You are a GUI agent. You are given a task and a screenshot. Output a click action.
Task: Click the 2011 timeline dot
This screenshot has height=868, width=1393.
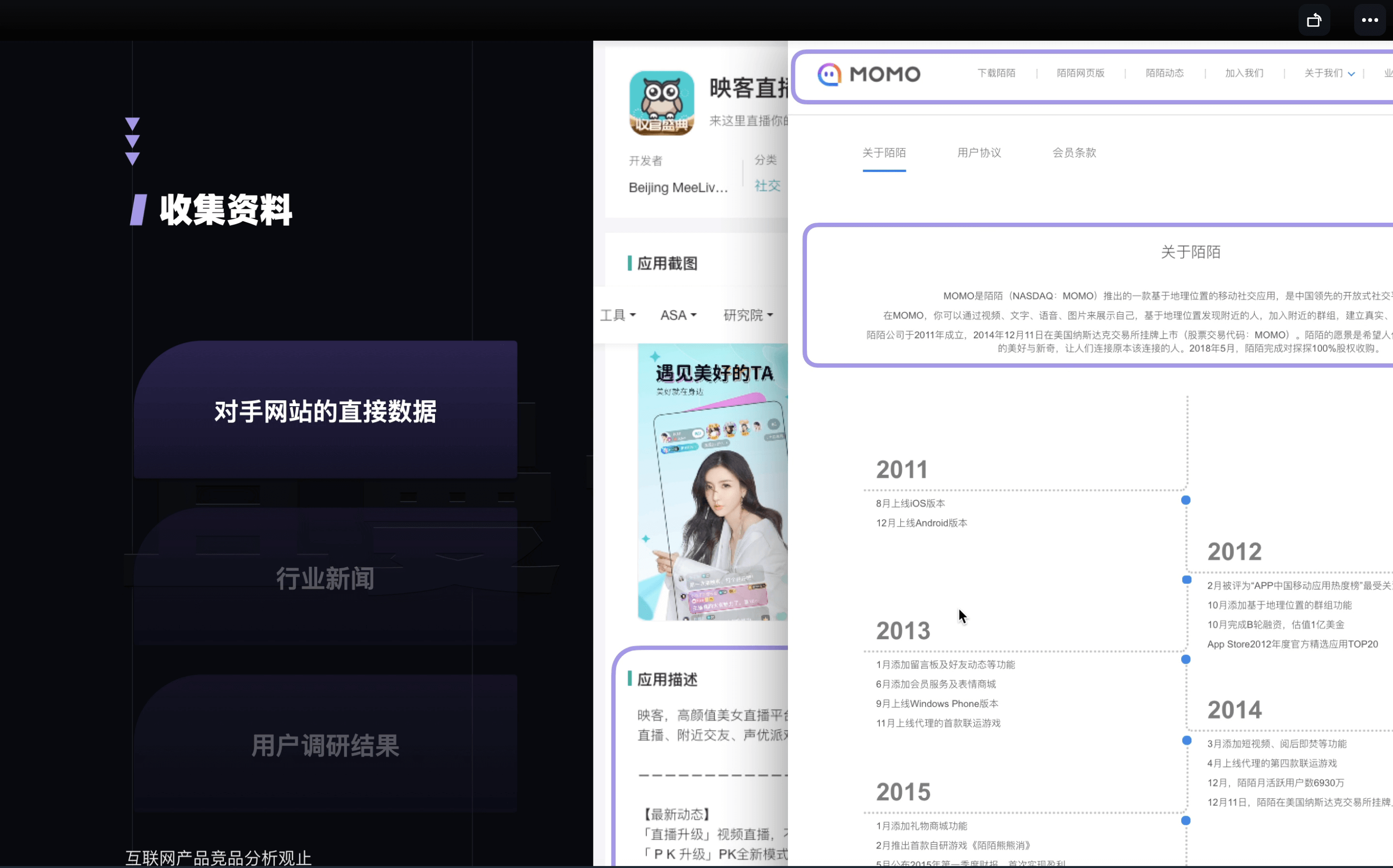pos(1185,500)
